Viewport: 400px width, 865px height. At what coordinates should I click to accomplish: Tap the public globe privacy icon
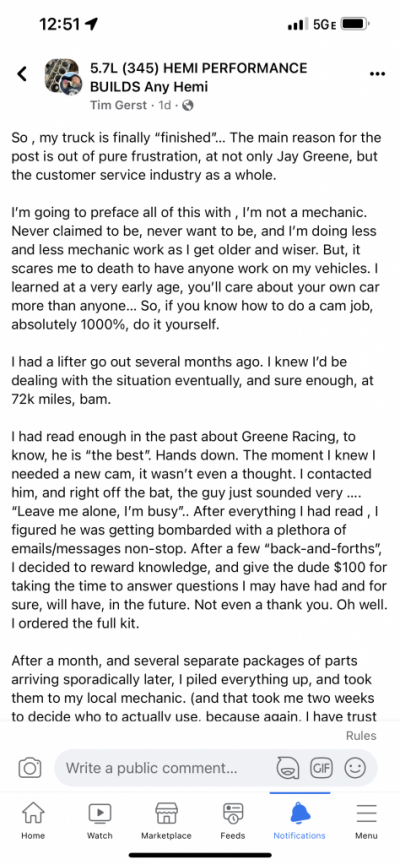coord(188,105)
